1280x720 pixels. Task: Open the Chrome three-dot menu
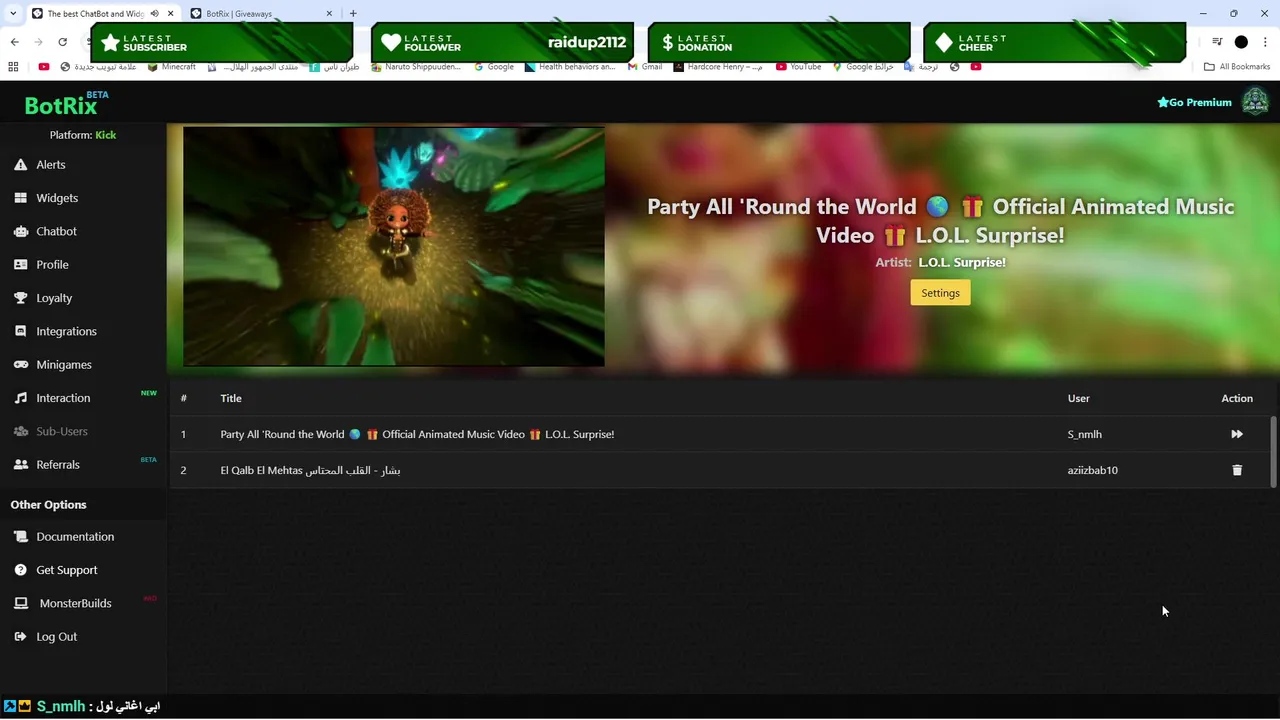point(1265,42)
